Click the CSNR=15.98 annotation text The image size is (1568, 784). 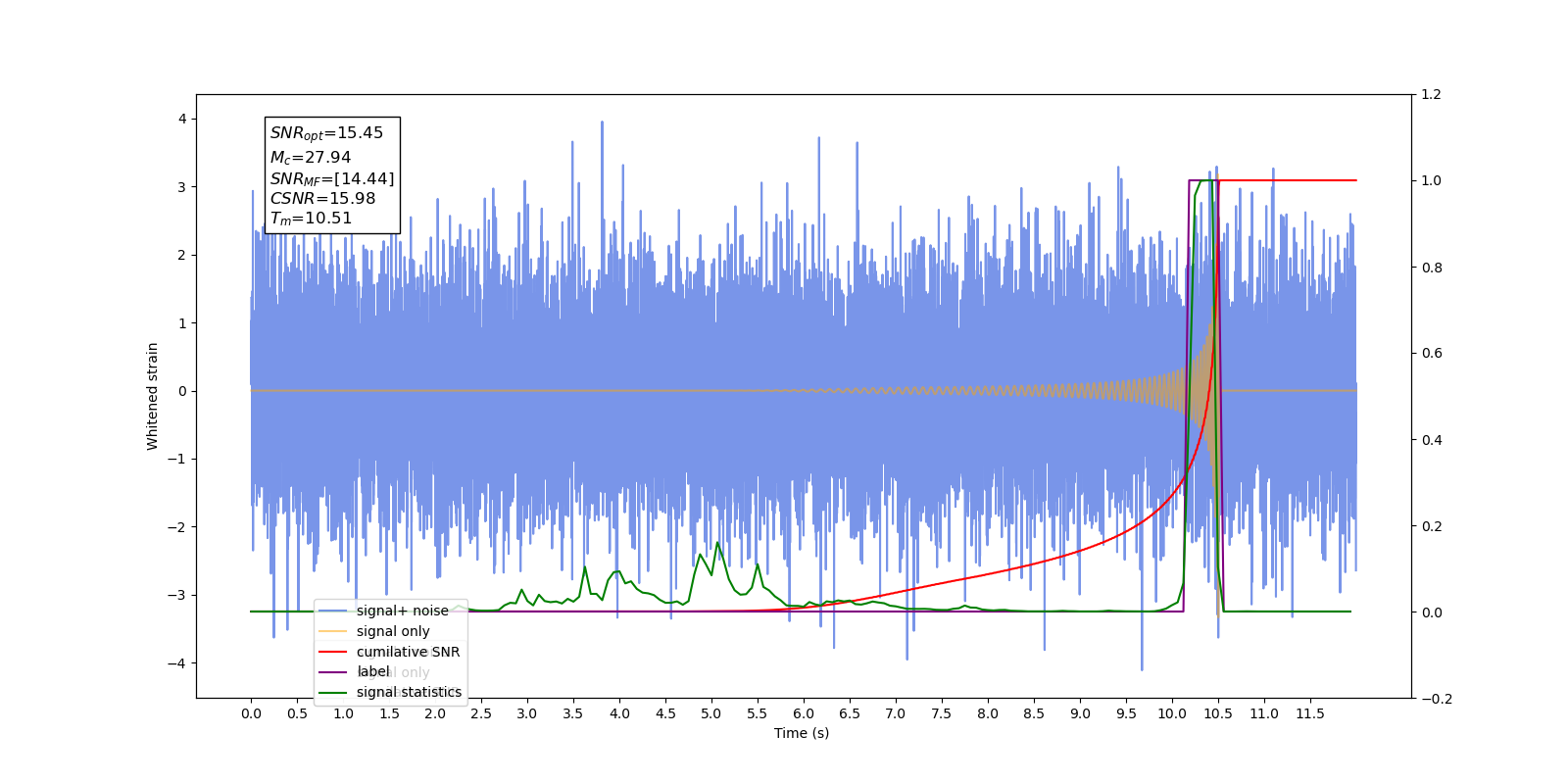tap(322, 198)
